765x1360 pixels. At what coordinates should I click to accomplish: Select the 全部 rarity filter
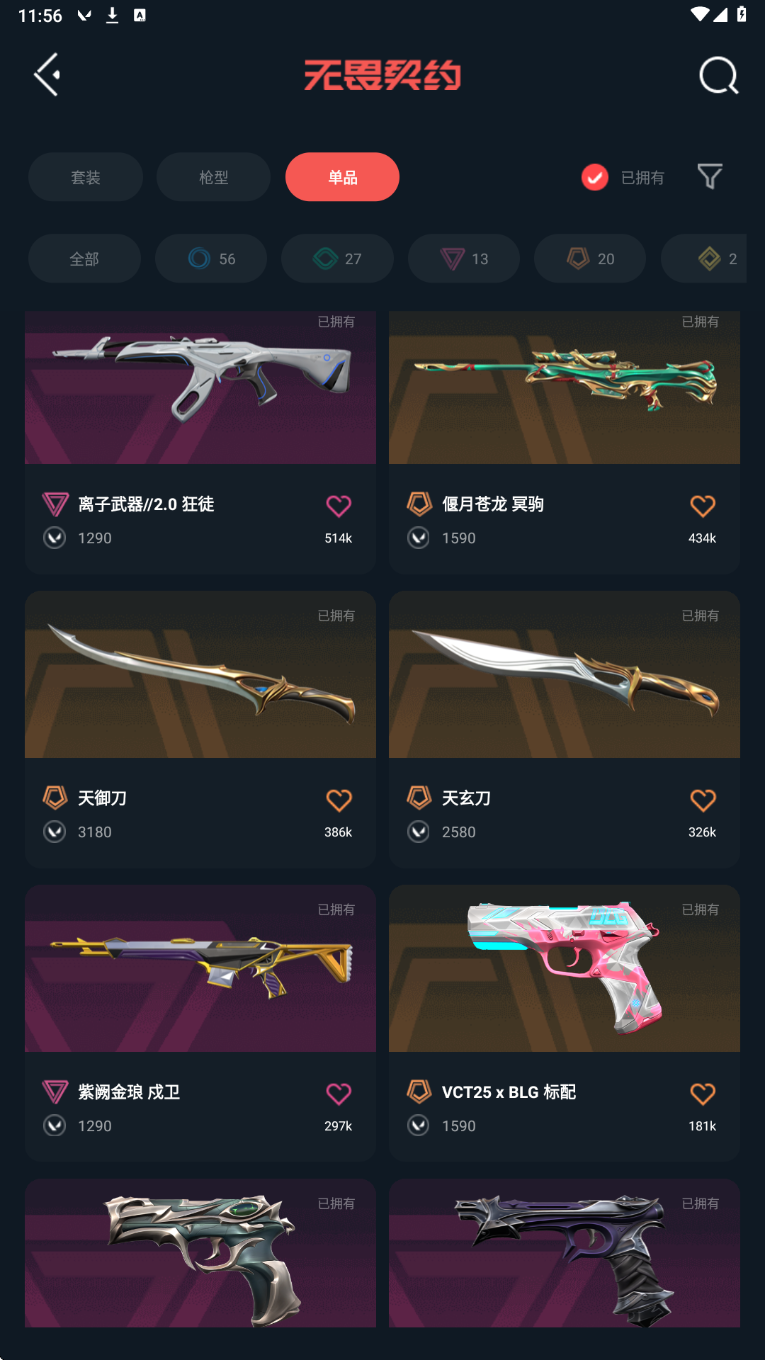(84, 259)
